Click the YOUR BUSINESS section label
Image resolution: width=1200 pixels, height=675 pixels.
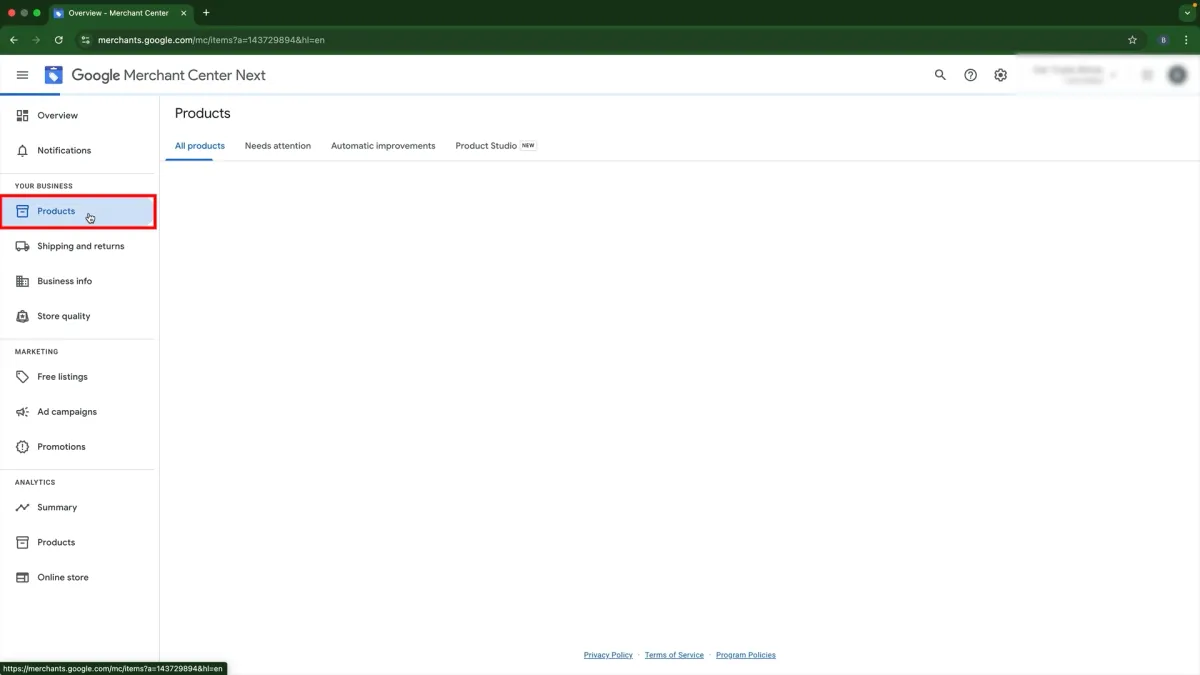[x=44, y=186]
